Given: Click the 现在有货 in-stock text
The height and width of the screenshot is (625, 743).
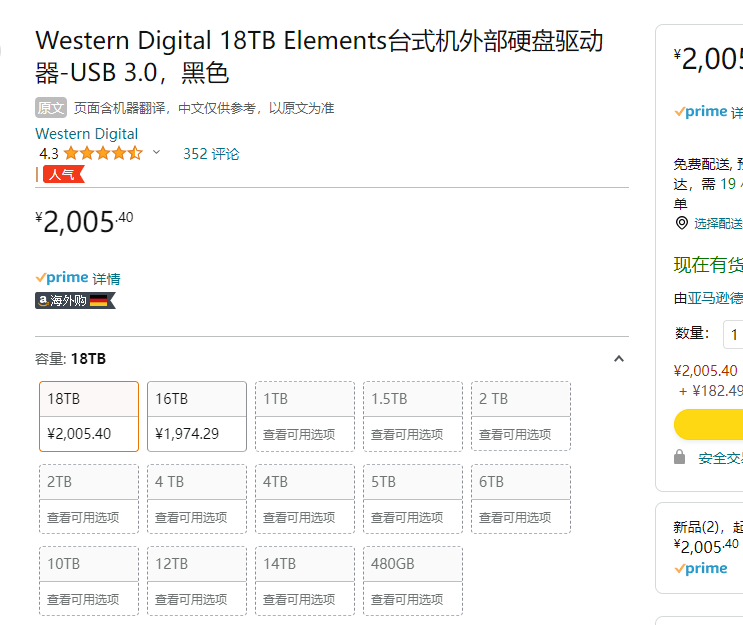Looking at the screenshot, I should 708,264.
